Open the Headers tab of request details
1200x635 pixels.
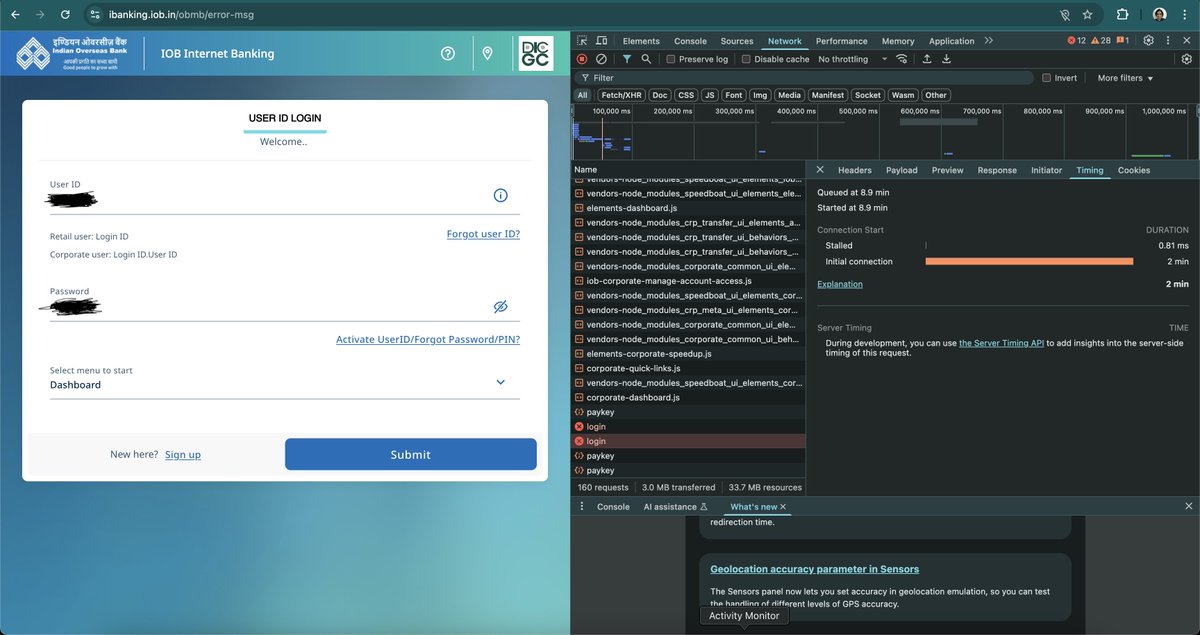(855, 170)
